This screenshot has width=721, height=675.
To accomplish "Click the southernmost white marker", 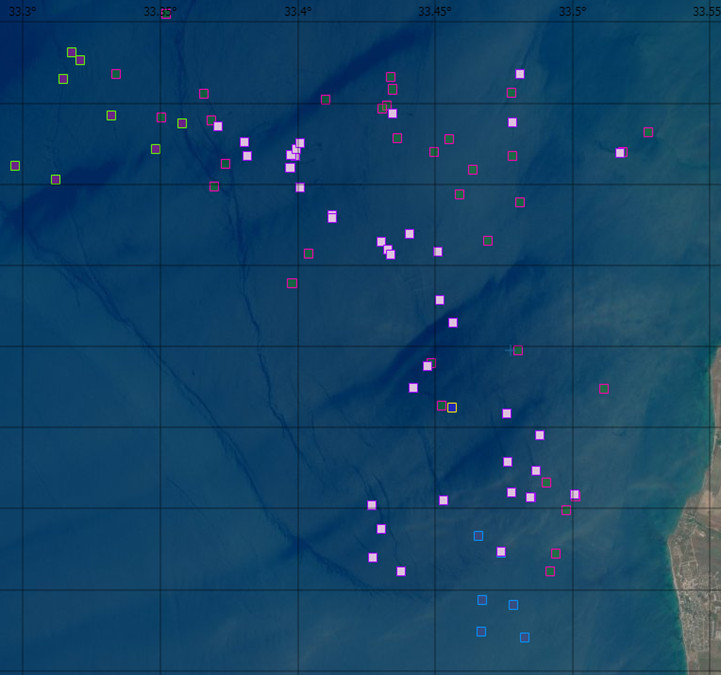I will pyautogui.click(x=401, y=571).
